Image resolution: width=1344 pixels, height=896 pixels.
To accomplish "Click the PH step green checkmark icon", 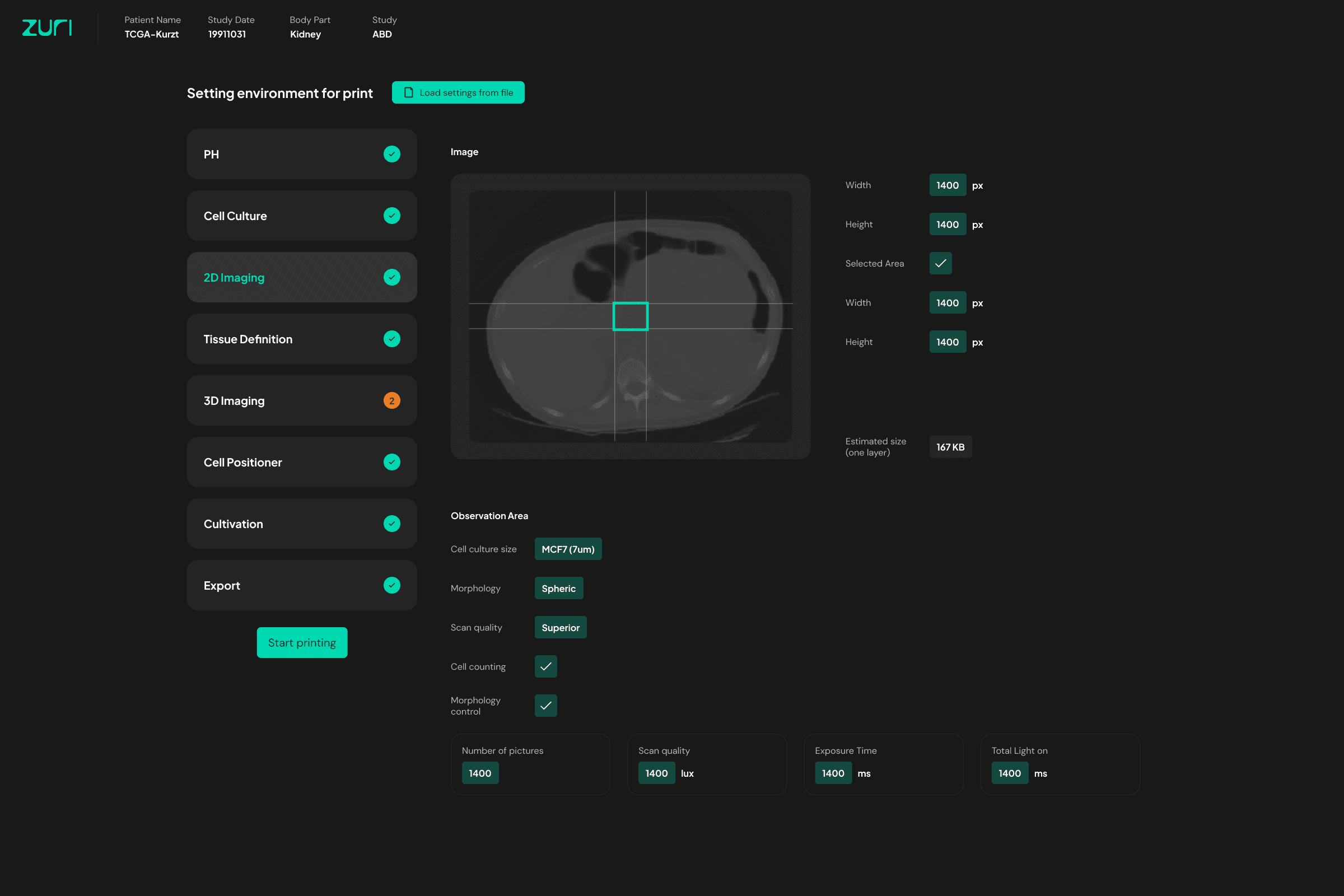I will (391, 155).
